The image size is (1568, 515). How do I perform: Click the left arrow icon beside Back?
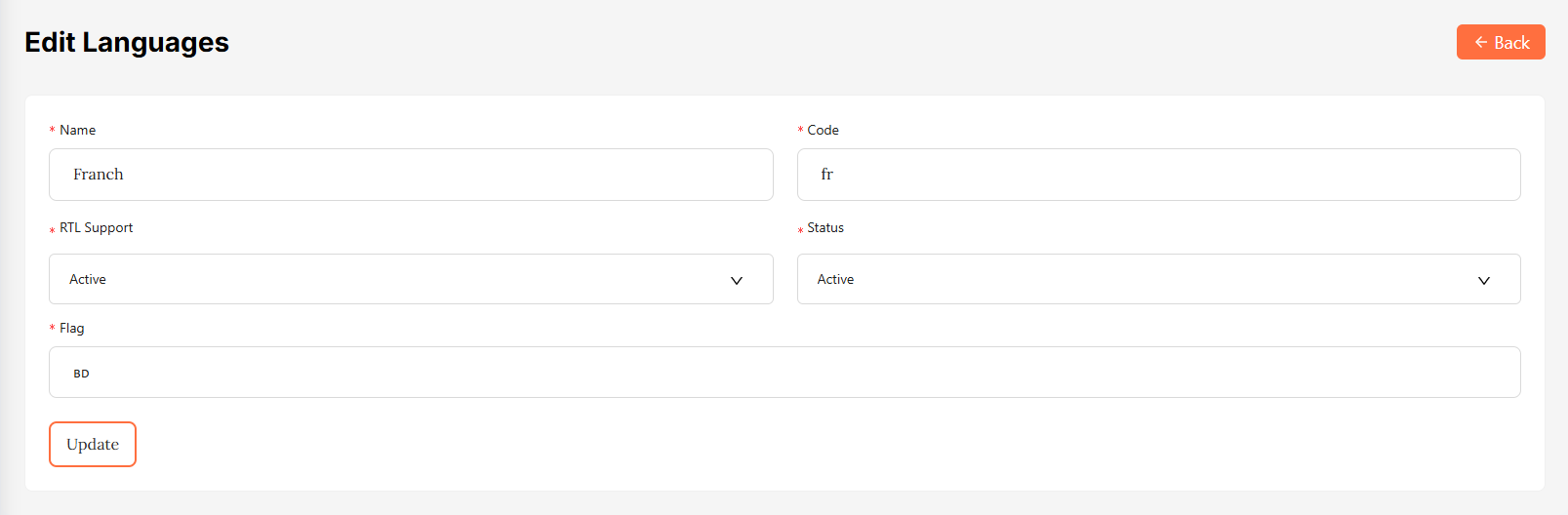pos(1480,42)
